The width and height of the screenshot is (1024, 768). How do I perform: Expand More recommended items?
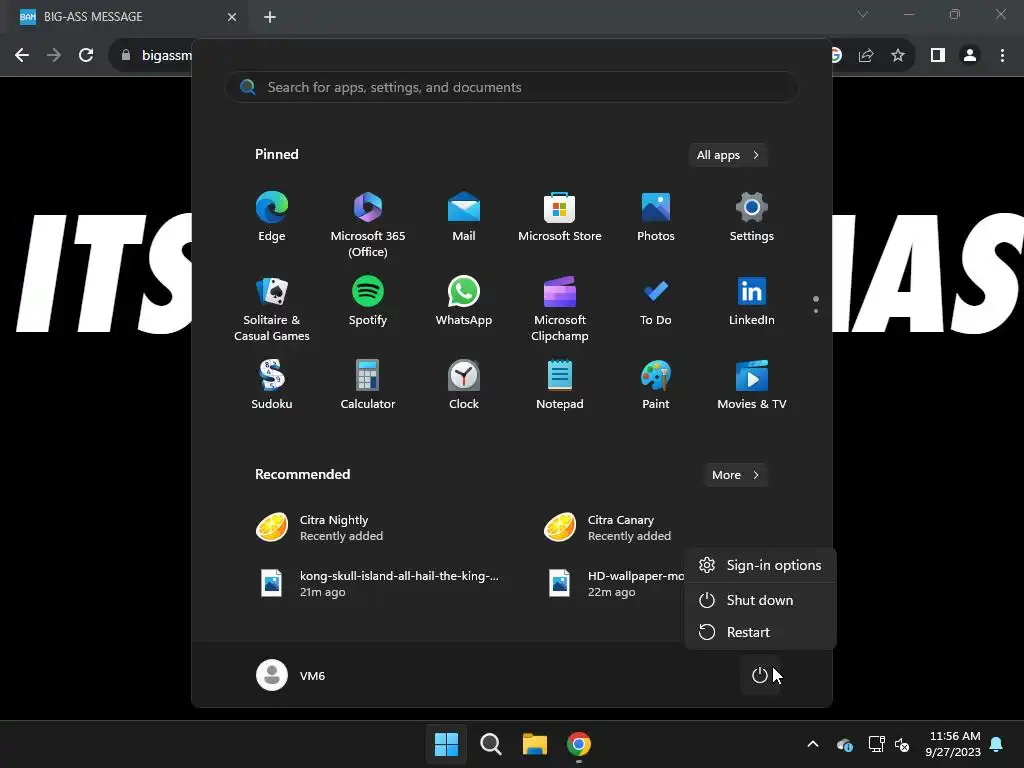tap(735, 475)
